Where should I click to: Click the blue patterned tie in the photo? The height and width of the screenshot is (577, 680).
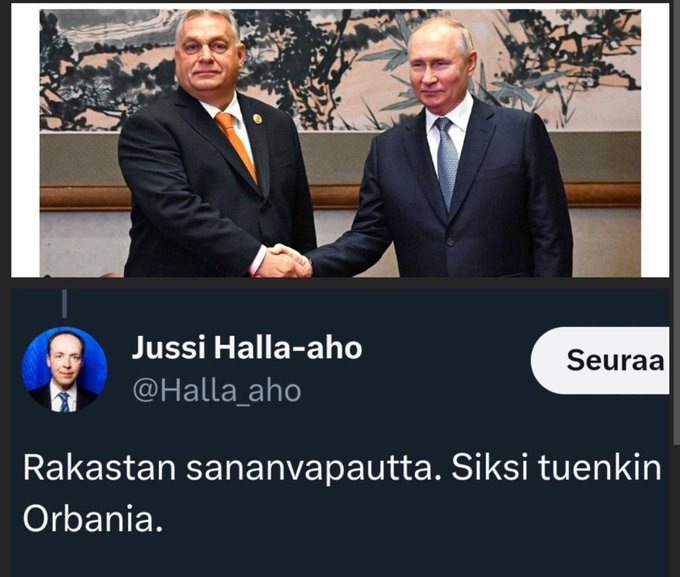tap(447, 163)
